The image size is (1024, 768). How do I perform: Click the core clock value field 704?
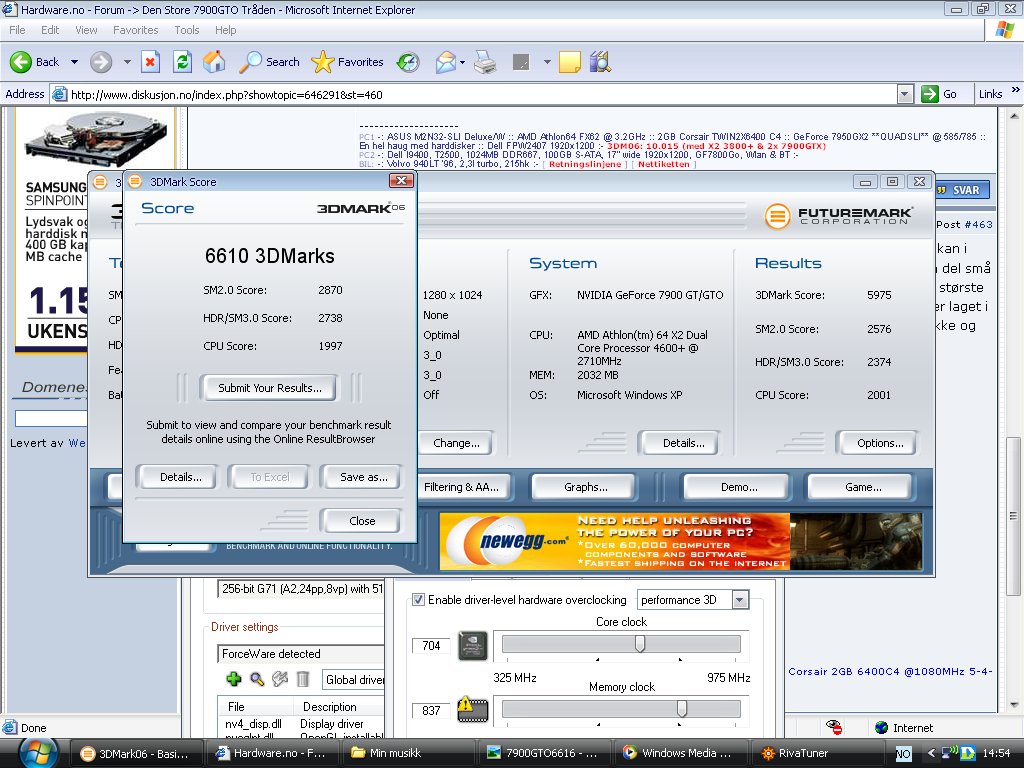pos(431,646)
